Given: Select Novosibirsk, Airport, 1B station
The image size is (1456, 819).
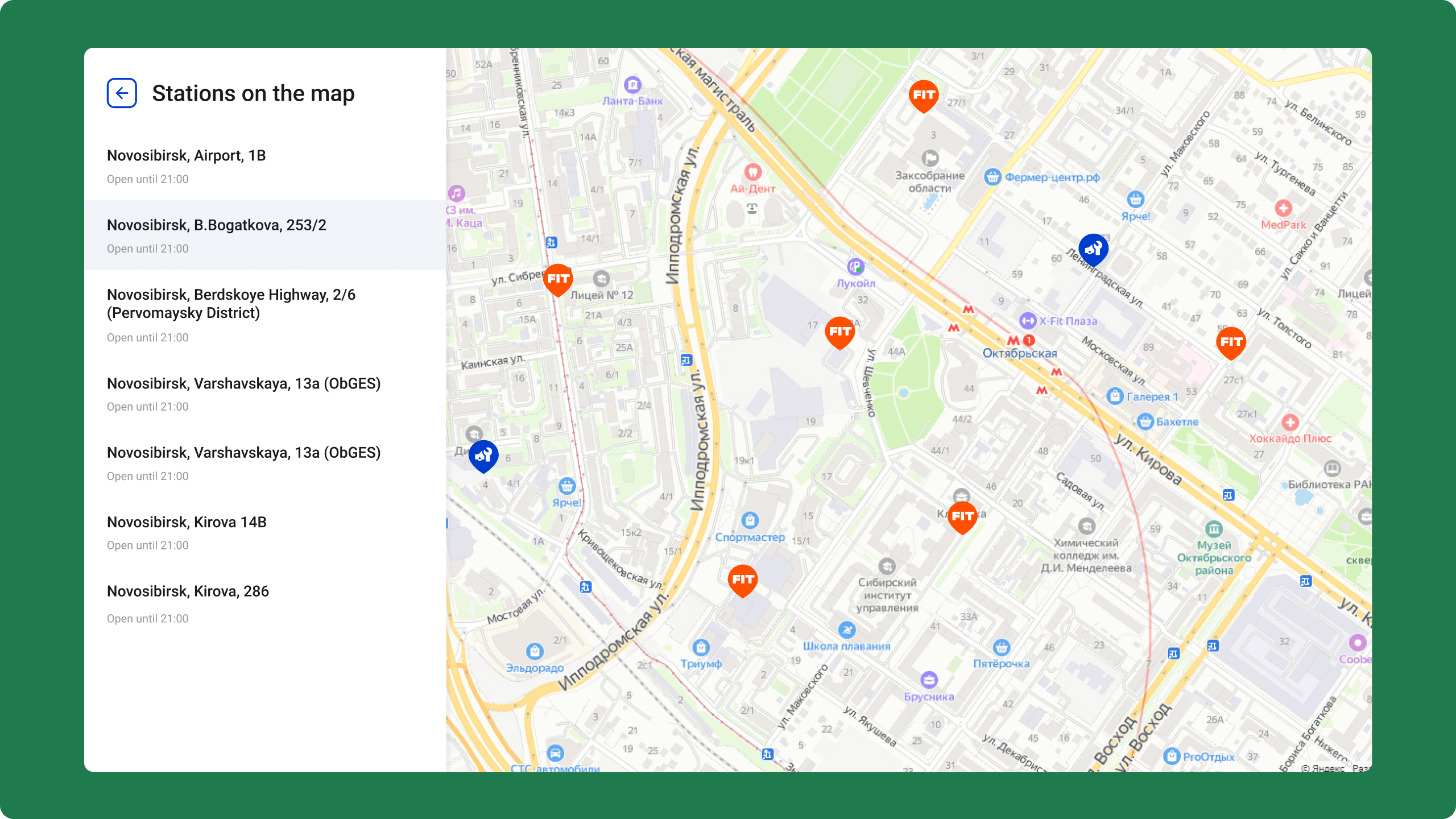Looking at the screenshot, I should [265, 166].
